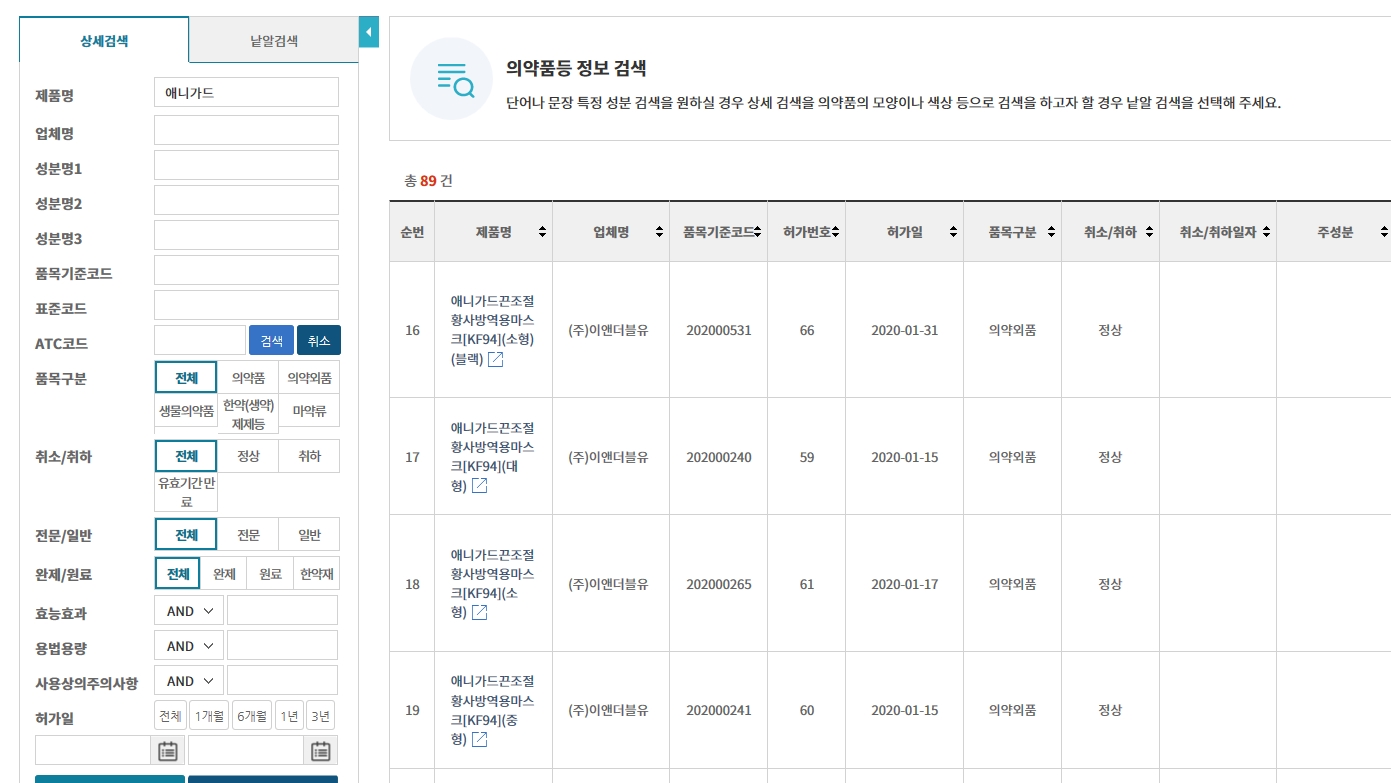Image resolution: width=1391 pixels, height=783 pixels.
Task: Set 허가일 range to 6개월
Action: coord(252,715)
